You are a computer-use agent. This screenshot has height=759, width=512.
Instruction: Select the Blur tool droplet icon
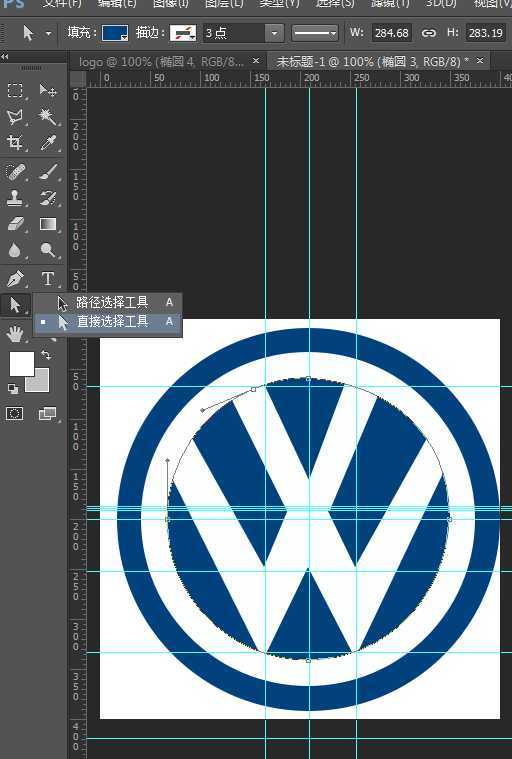[x=15, y=250]
